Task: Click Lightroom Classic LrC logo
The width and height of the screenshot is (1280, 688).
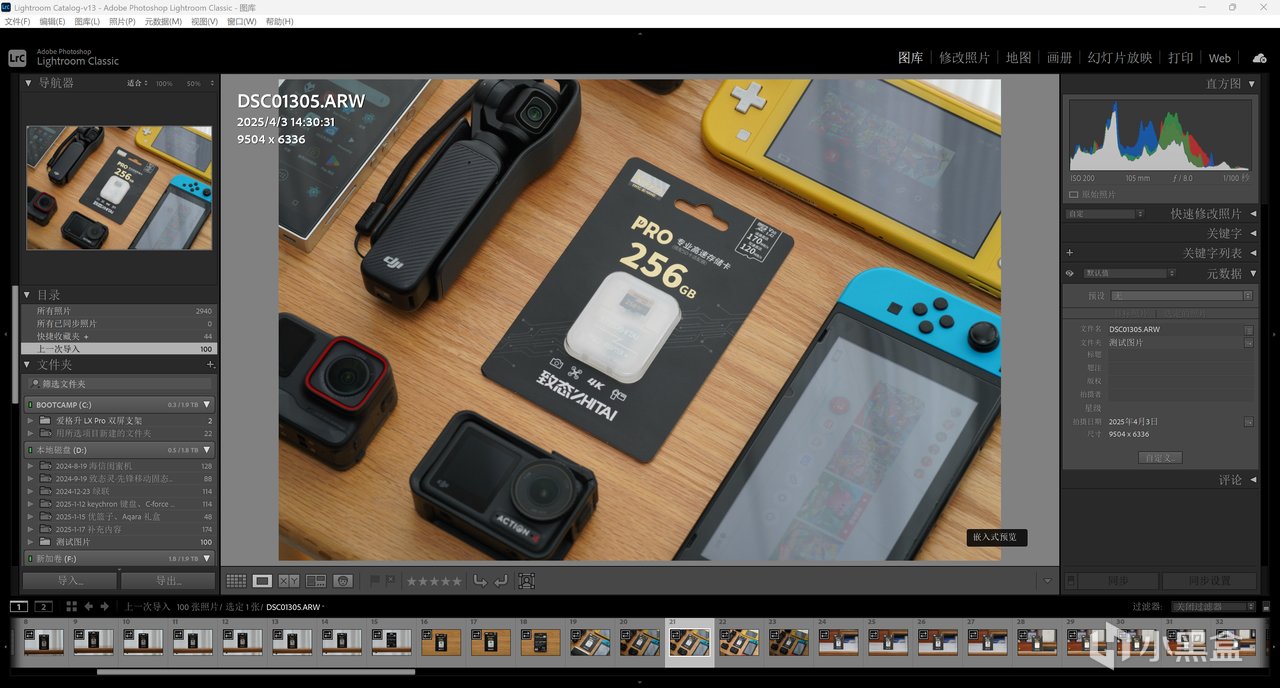Action: (16, 58)
